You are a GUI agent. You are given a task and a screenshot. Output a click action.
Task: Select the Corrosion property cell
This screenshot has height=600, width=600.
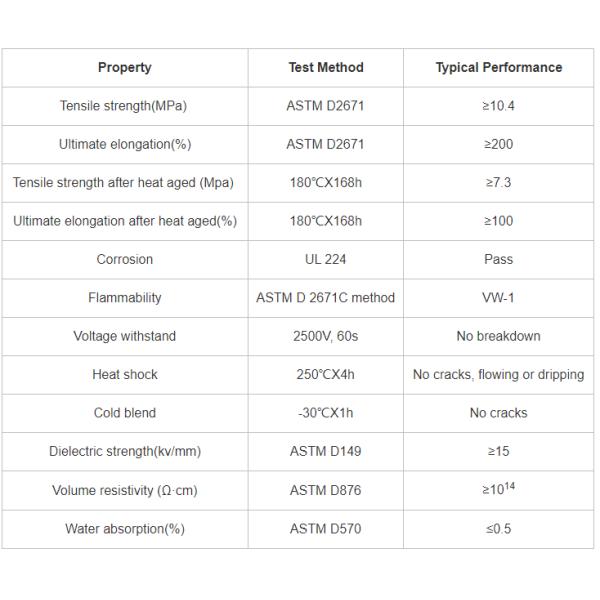pos(125,259)
